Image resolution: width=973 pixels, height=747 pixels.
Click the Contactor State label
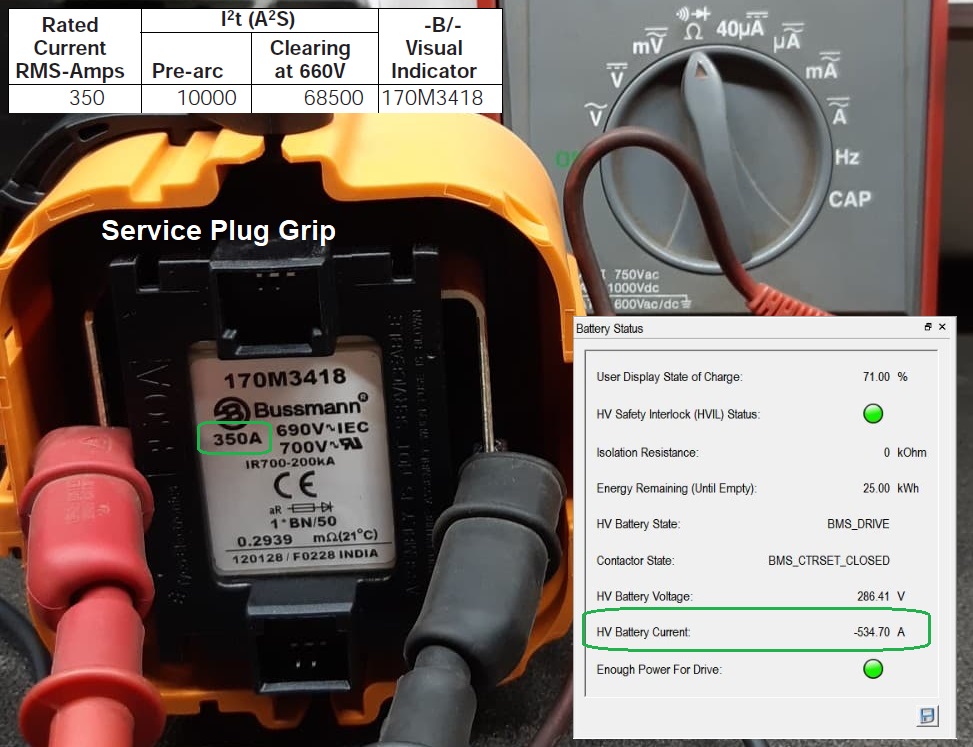[635, 560]
